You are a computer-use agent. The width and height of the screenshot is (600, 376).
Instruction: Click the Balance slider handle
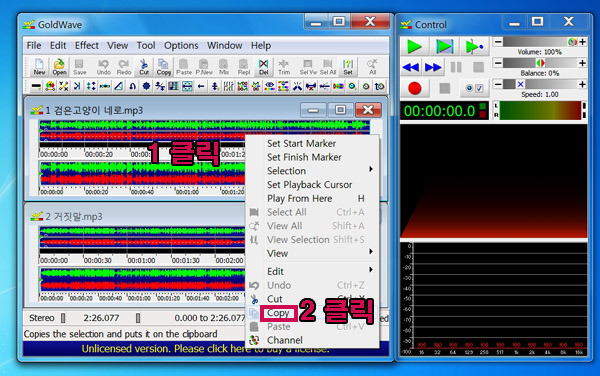540,63
